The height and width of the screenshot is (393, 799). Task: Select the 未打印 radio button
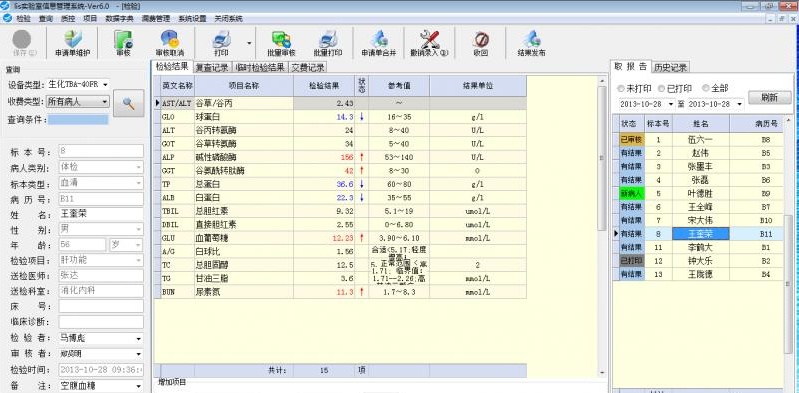(x=621, y=89)
